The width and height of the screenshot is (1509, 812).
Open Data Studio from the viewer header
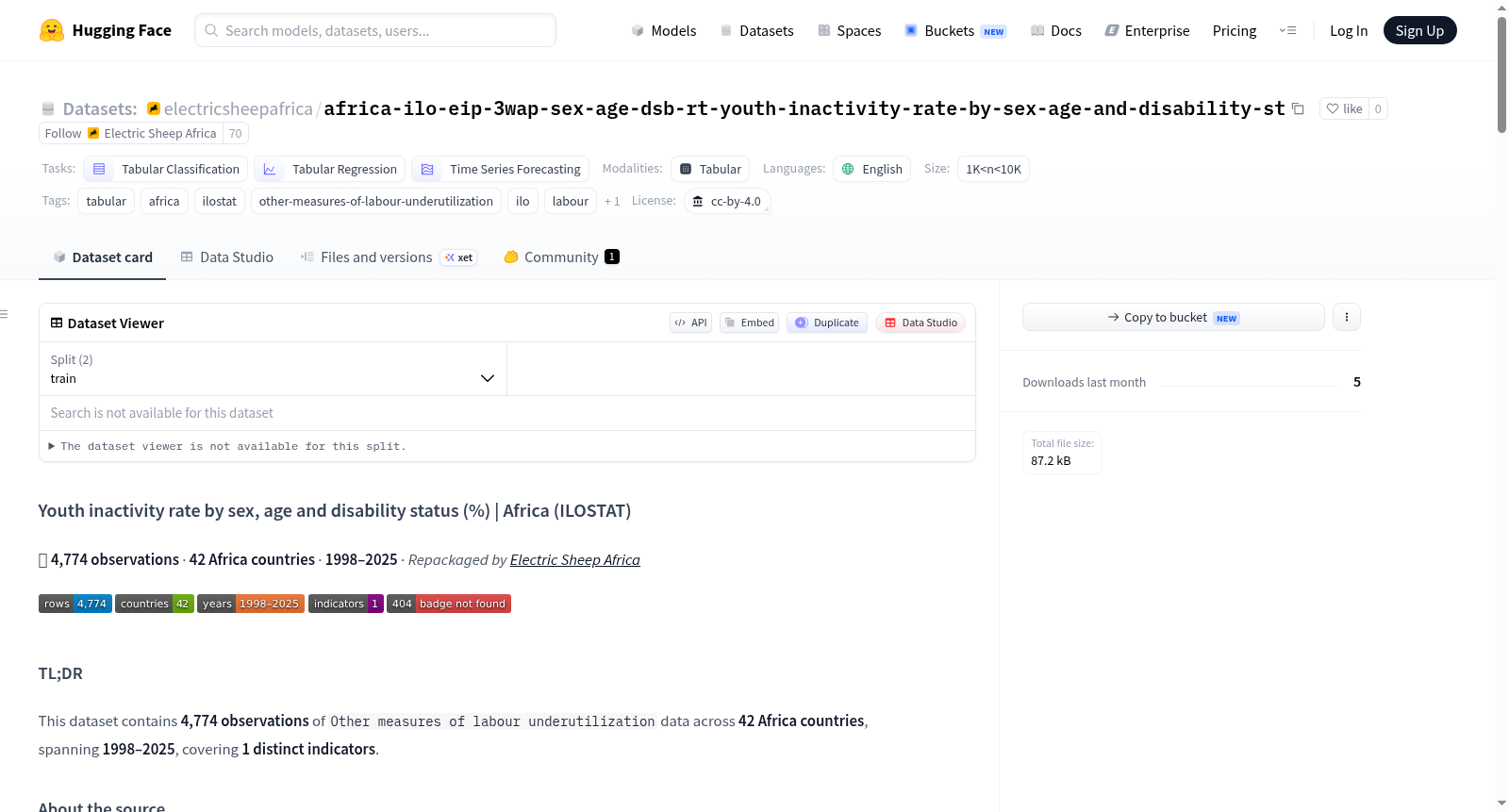click(x=920, y=323)
